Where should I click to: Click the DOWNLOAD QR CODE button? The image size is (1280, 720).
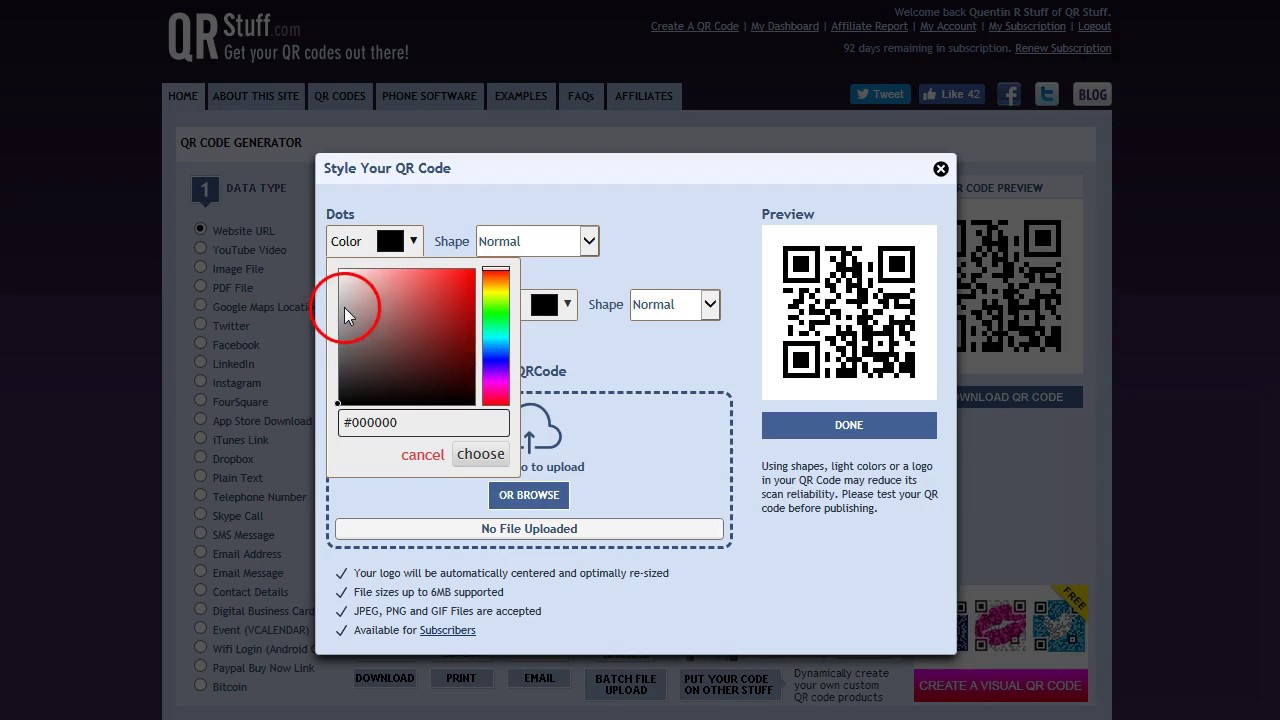[x=1019, y=397]
